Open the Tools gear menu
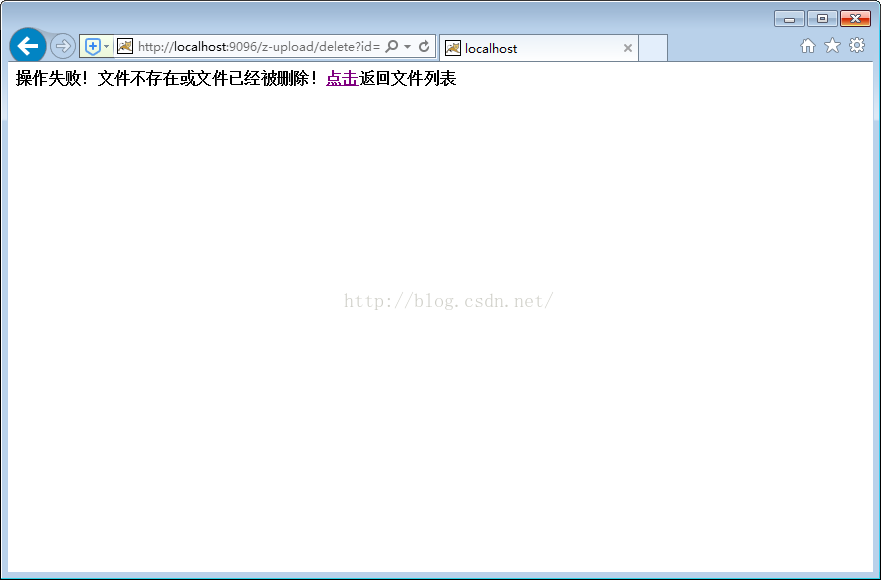 [x=857, y=46]
